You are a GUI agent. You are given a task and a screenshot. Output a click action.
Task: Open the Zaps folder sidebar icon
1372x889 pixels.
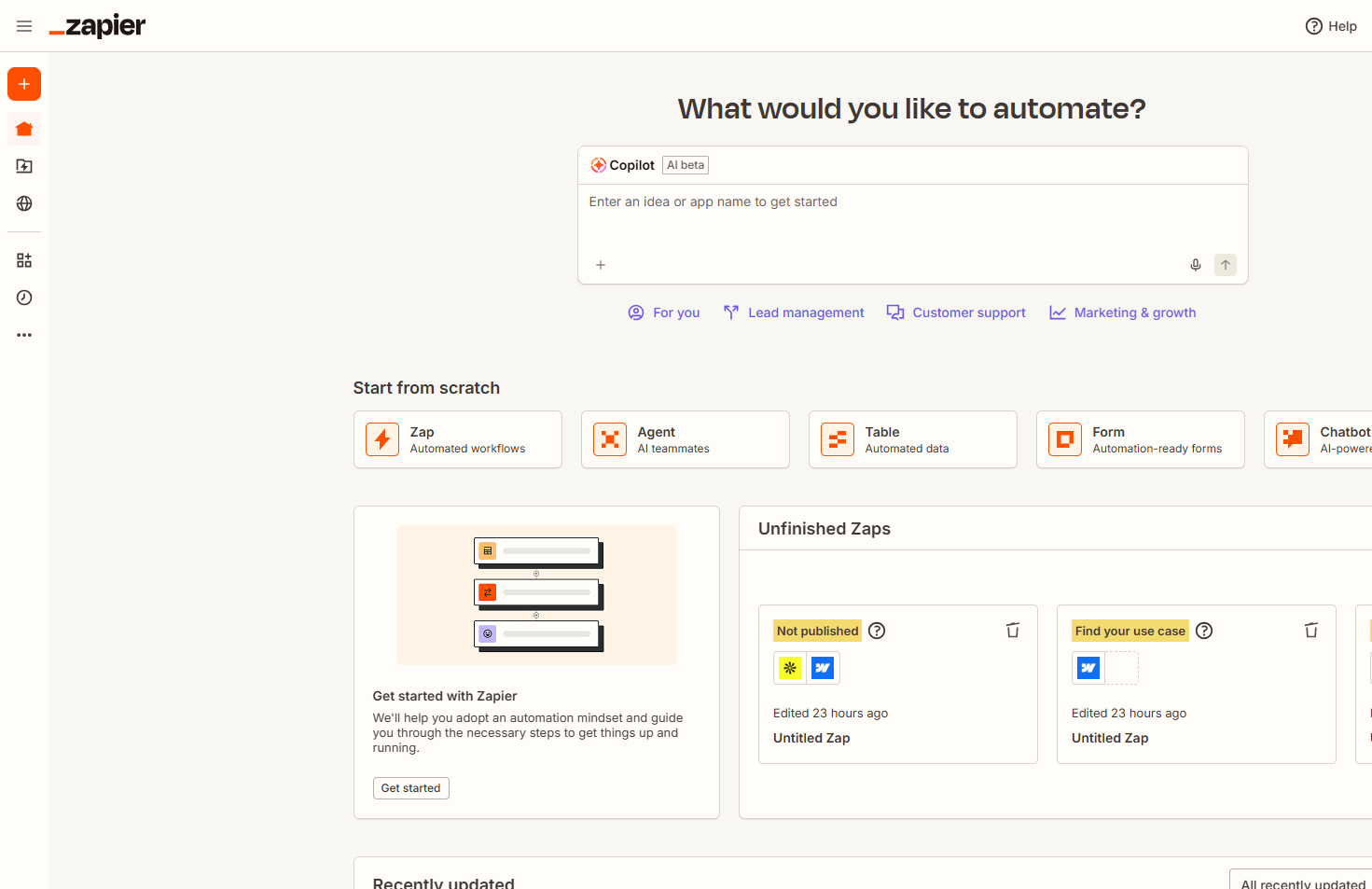point(24,166)
